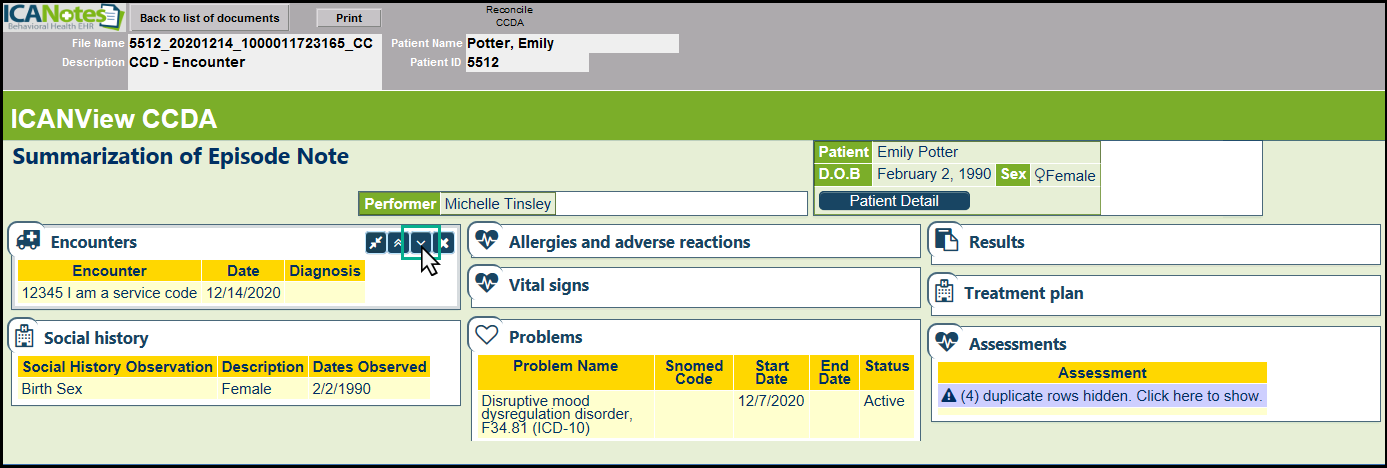Click the Assessments heartbeat icon
The height and width of the screenshot is (468, 1387).
pos(946,343)
